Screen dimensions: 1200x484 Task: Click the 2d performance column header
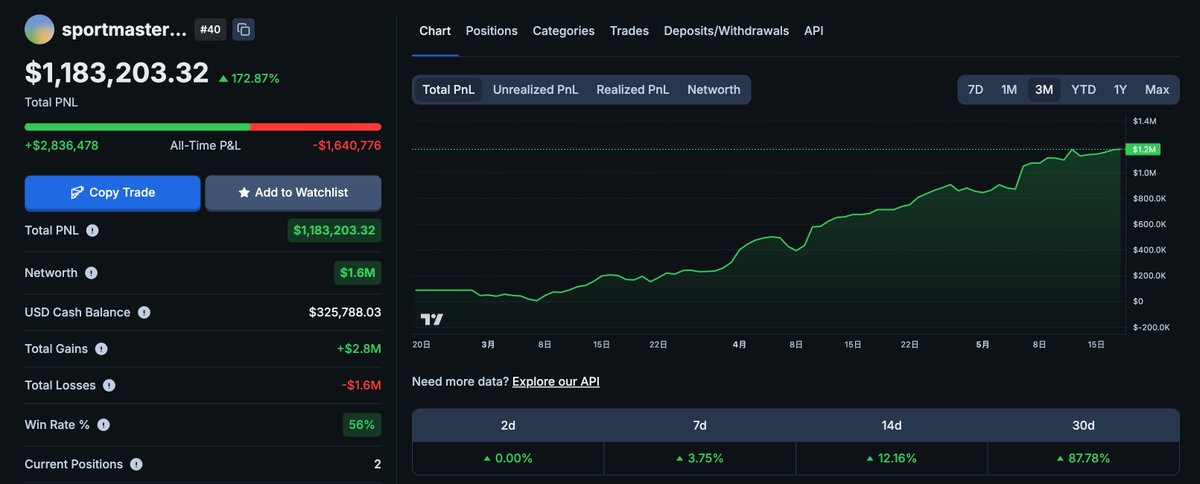(x=508, y=425)
